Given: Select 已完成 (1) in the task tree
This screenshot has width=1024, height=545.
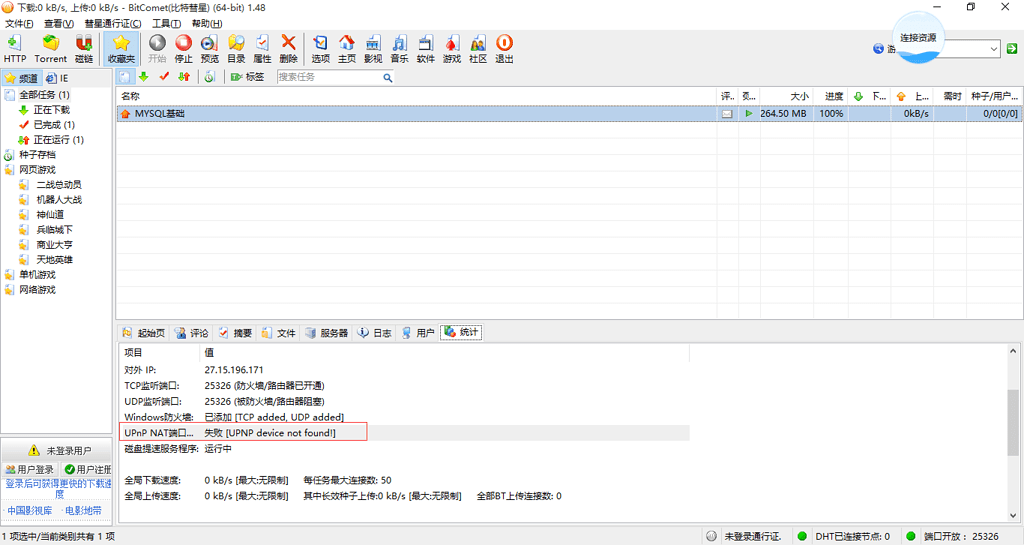Looking at the screenshot, I should click(53, 125).
